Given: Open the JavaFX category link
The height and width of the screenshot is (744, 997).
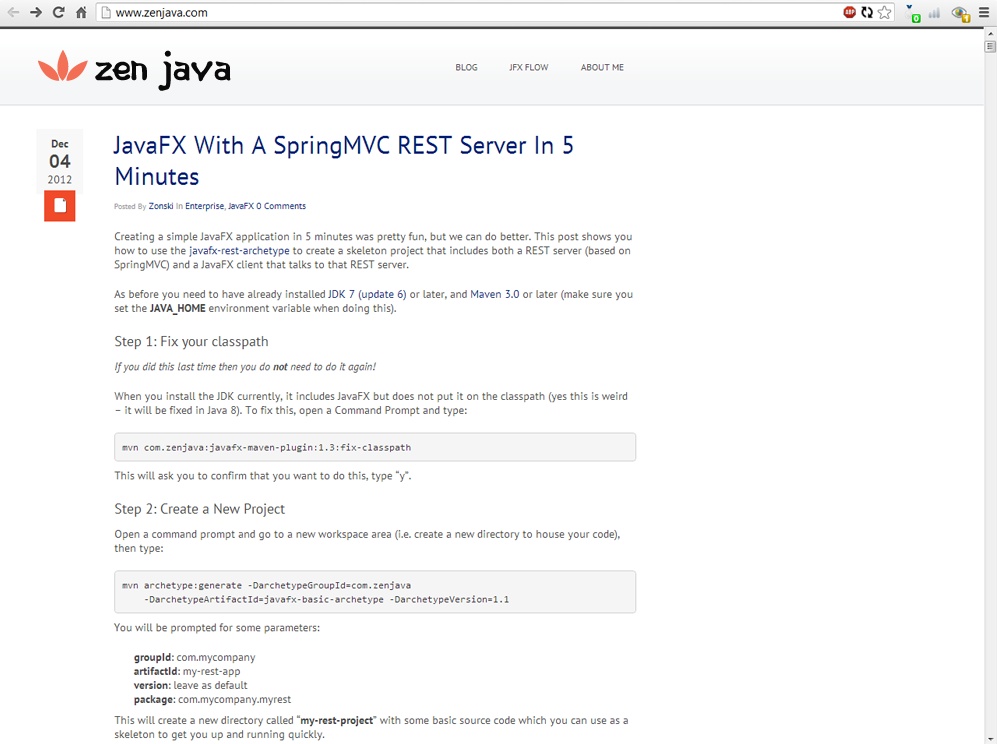Looking at the screenshot, I should 240,206.
